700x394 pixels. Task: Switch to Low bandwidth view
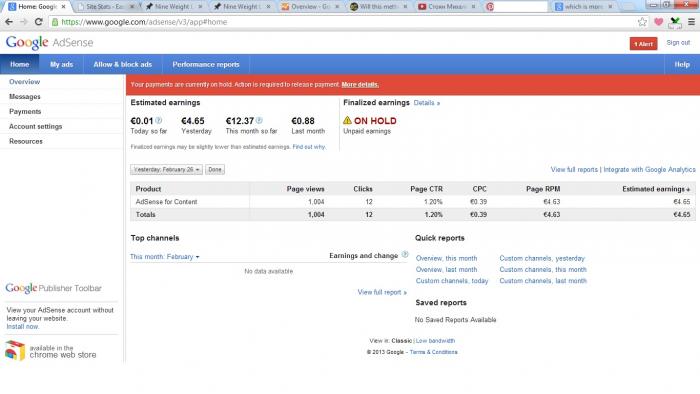(x=435, y=341)
